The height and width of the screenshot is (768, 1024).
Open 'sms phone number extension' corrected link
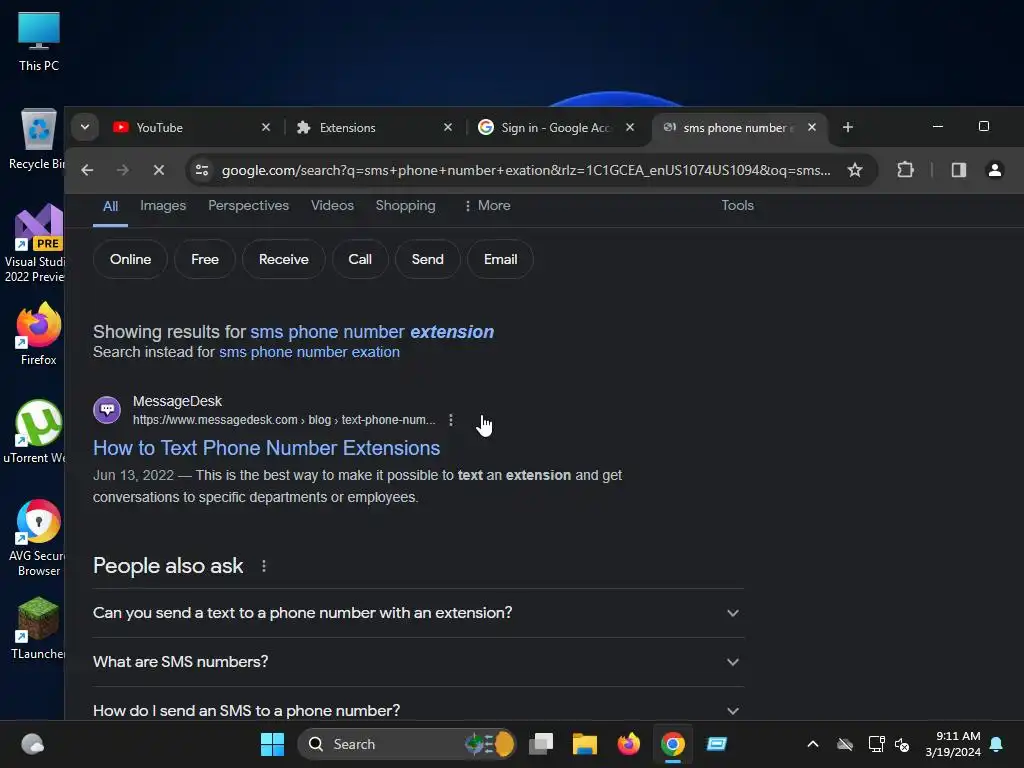[372, 332]
